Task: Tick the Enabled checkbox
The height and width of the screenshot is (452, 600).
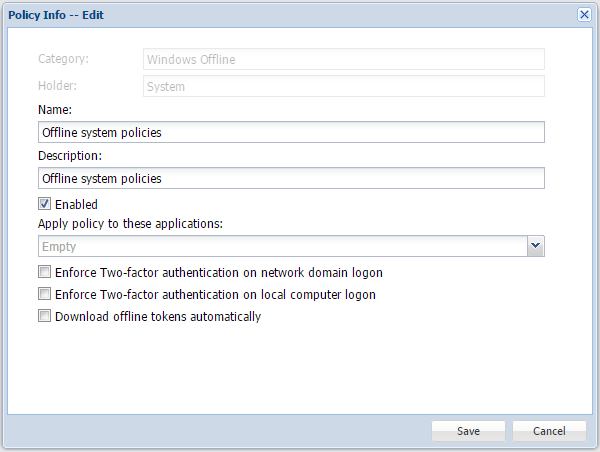Action: click(45, 205)
